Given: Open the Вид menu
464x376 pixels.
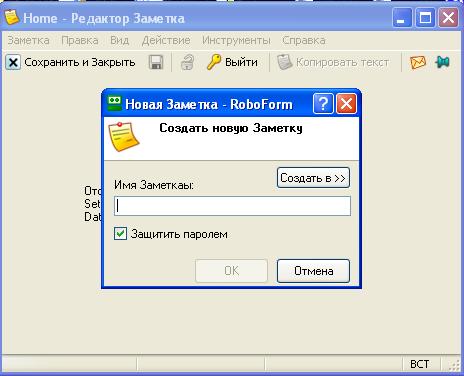Looking at the screenshot, I should (119, 40).
